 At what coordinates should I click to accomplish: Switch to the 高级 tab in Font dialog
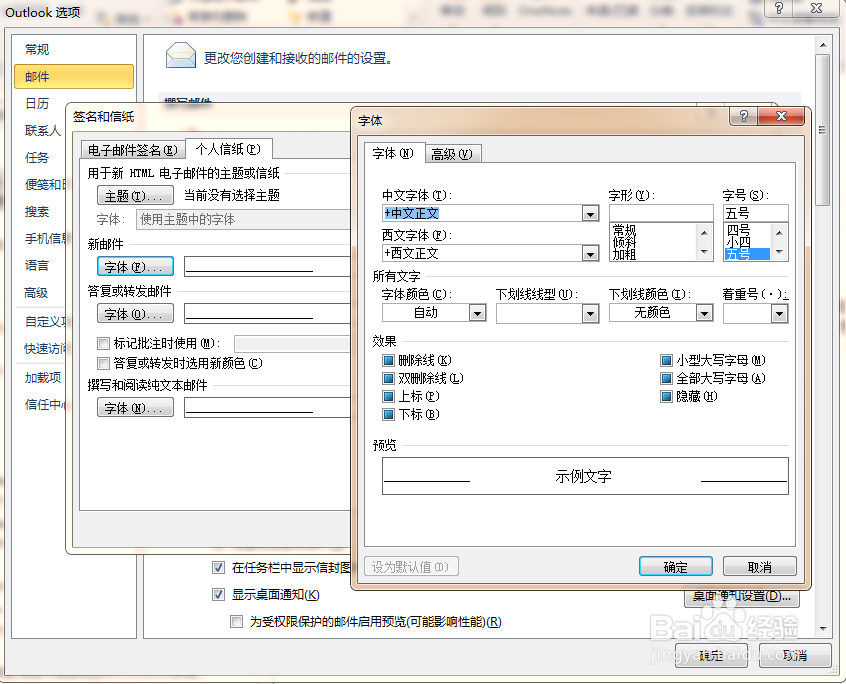pos(452,155)
